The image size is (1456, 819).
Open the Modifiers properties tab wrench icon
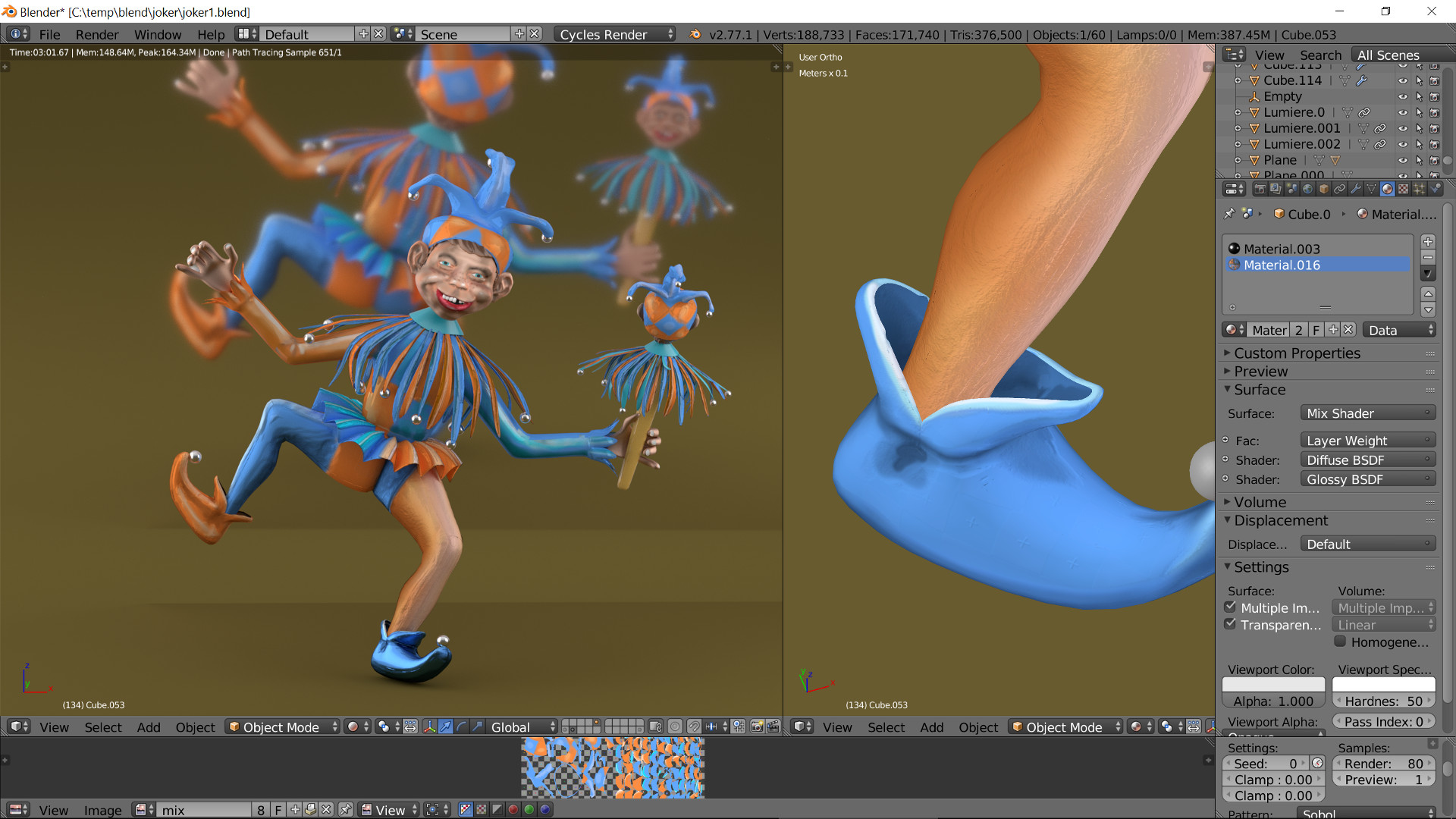click(x=1356, y=189)
